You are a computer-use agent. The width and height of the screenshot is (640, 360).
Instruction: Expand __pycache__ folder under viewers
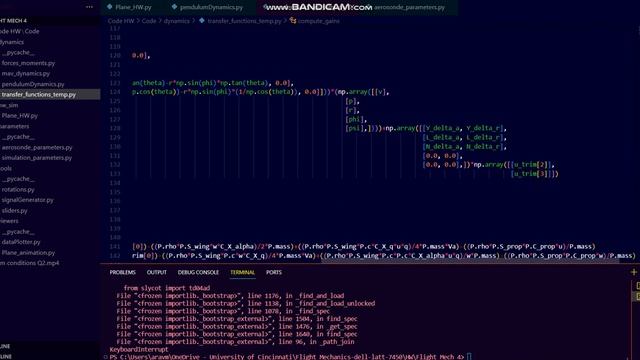pos(18,232)
